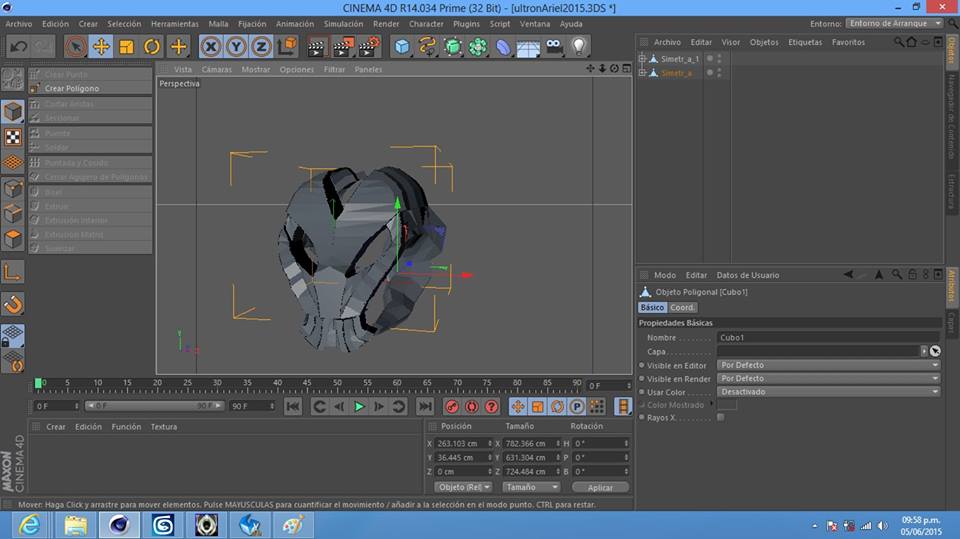Viewport: 960px width, 539px height.
Task: Open the blue deformer objects icon
Action: point(503,47)
